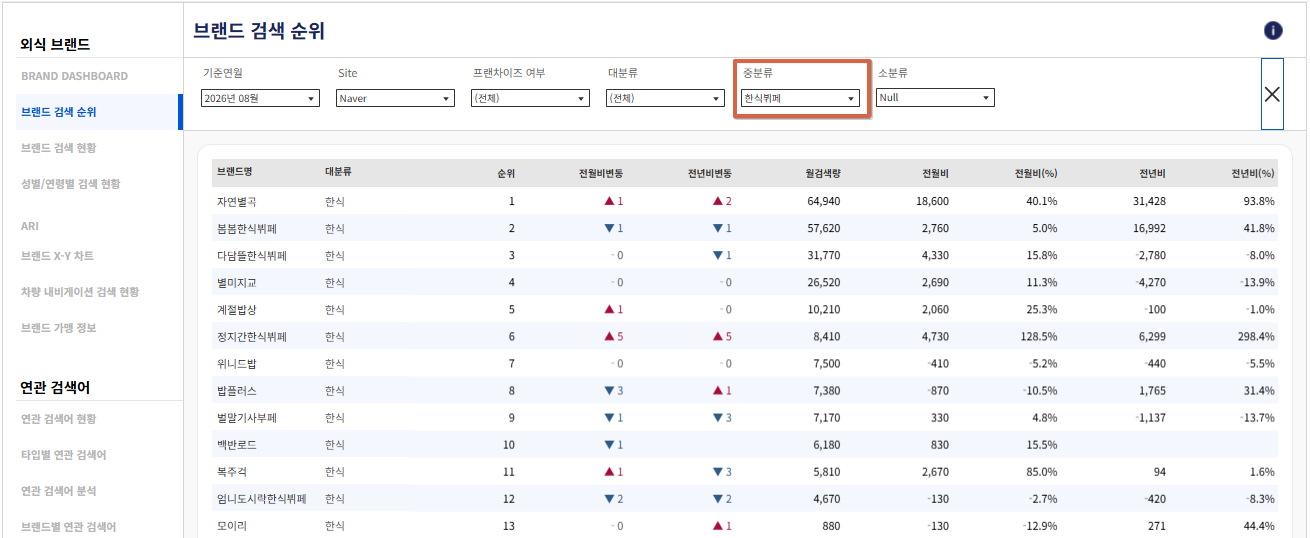Open 브랜드 가맹 정보 in the sidebar
The image size is (1310, 538).
click(59, 328)
